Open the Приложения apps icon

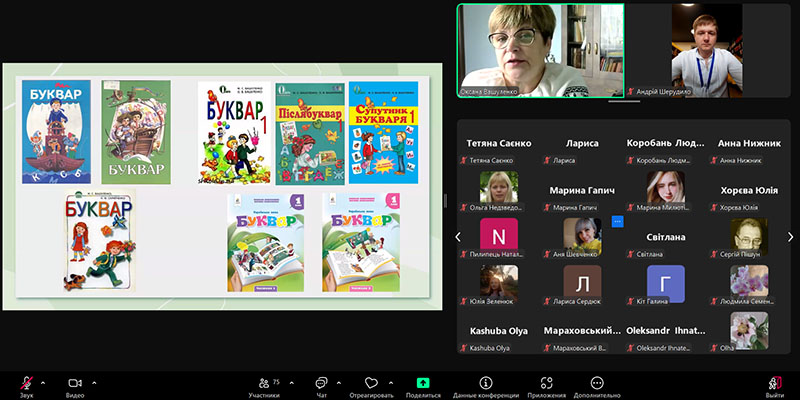tap(546, 383)
